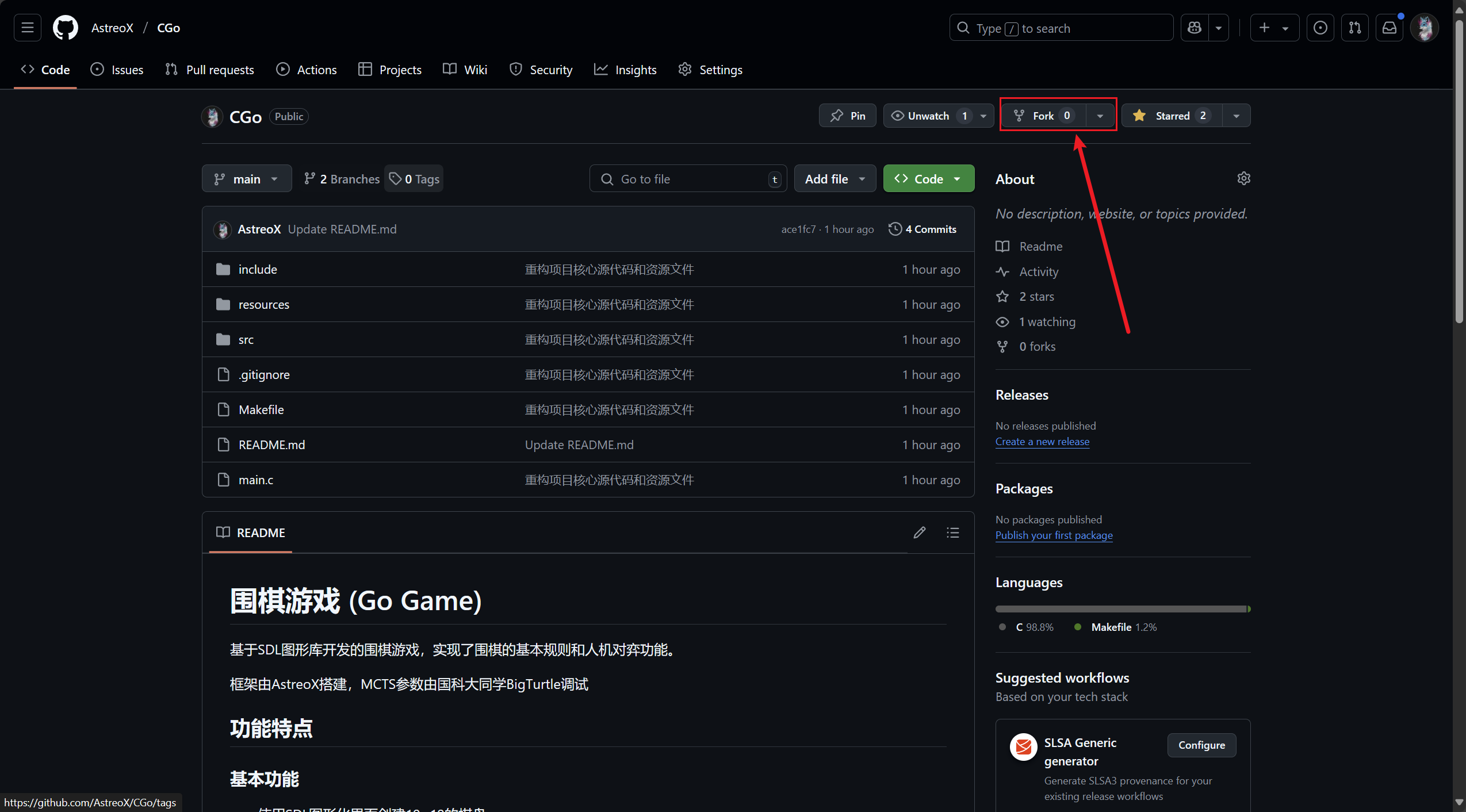Expand the main branch selector
Screen dimensions: 1466x812
tap(247, 179)
